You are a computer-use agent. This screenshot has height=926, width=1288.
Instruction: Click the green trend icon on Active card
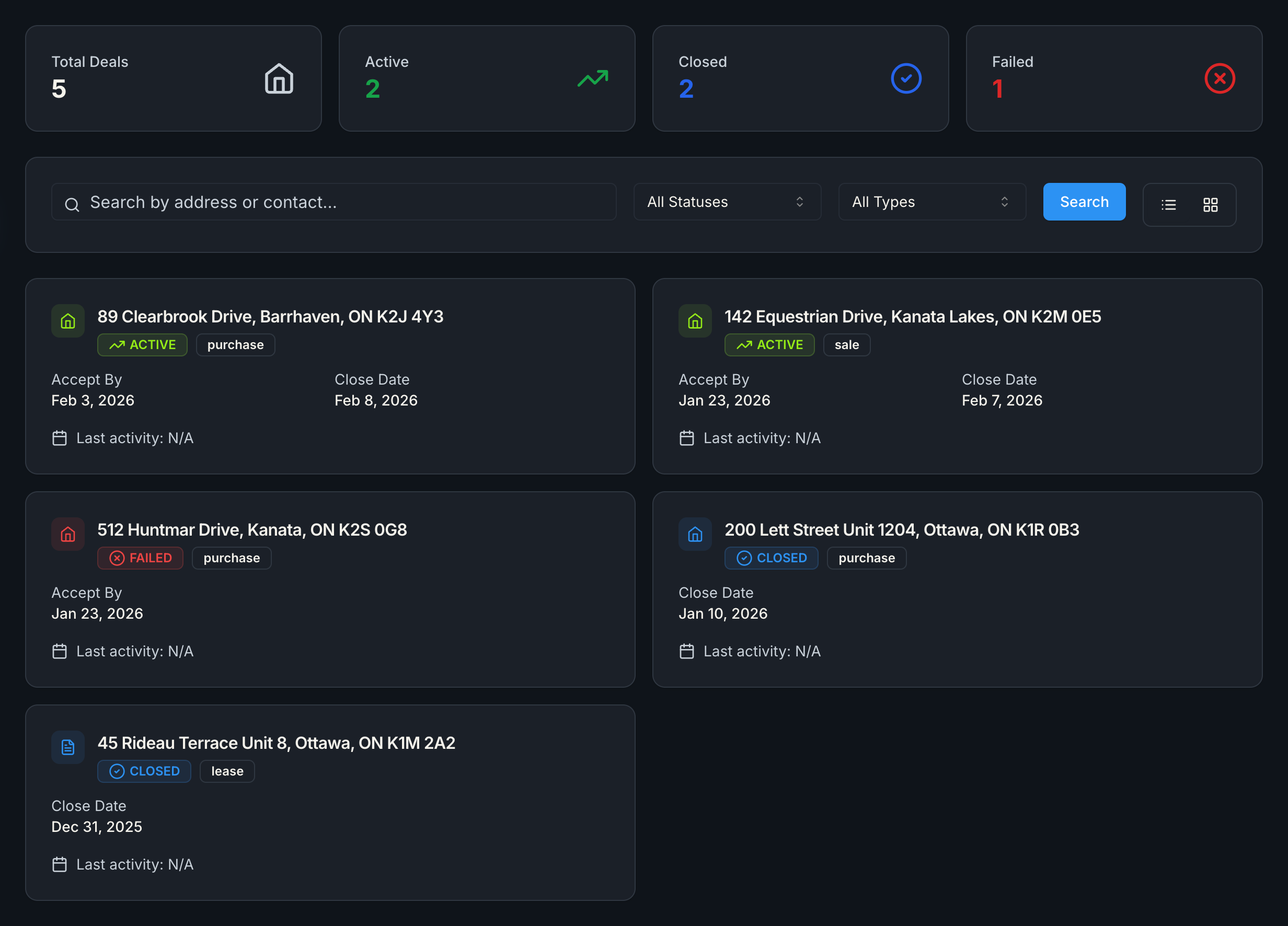[593, 78]
